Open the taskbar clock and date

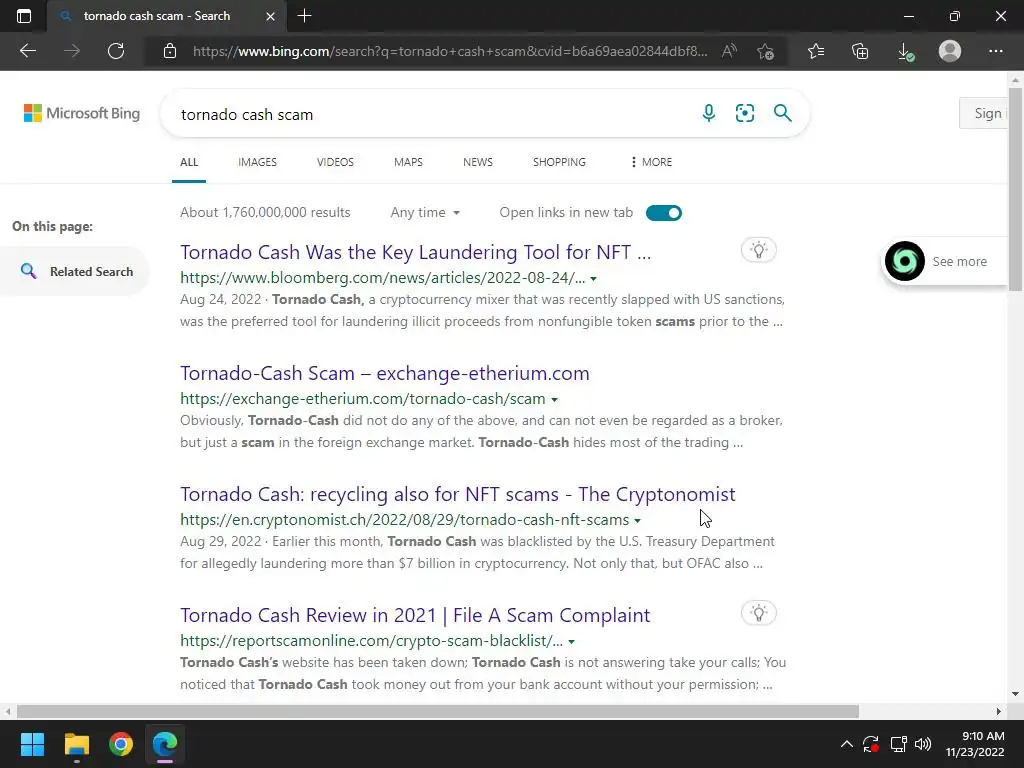tap(974, 744)
